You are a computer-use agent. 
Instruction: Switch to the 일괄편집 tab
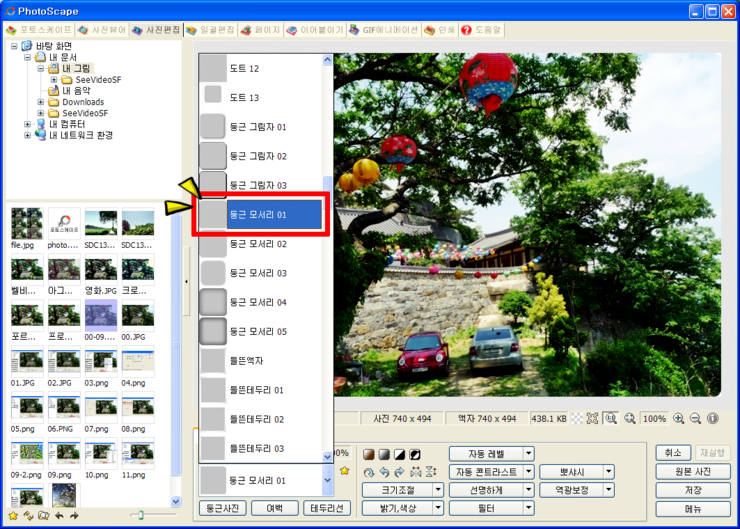[x=210, y=30]
